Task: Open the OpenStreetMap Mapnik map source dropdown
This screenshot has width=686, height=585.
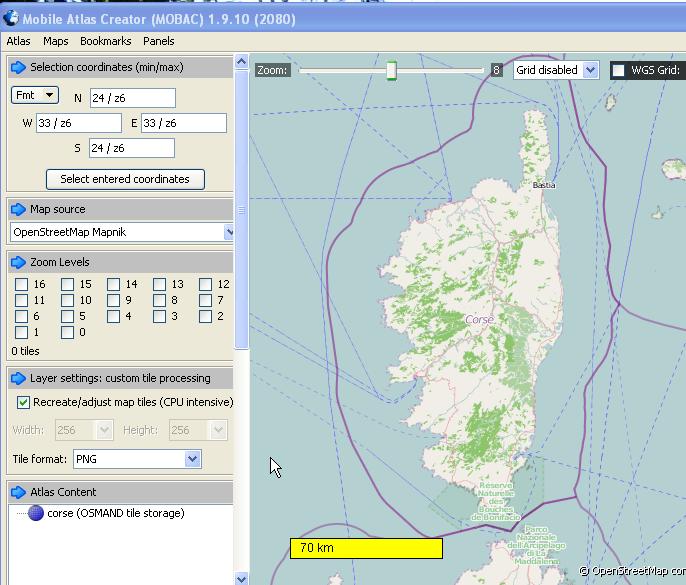Action: tap(121, 232)
